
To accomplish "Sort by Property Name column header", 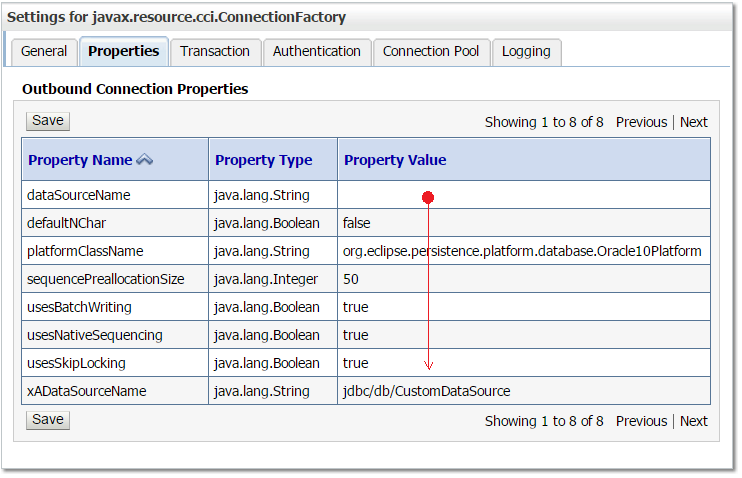I will click(80, 160).
